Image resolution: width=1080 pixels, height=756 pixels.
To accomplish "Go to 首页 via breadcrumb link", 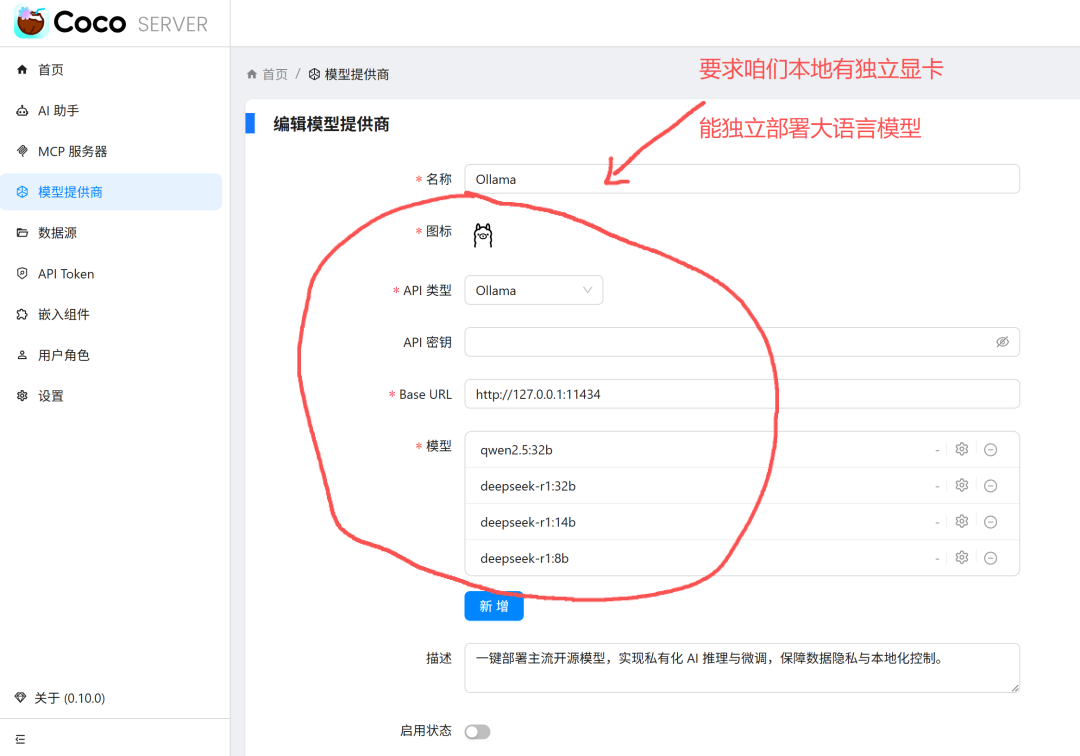I will [x=272, y=73].
